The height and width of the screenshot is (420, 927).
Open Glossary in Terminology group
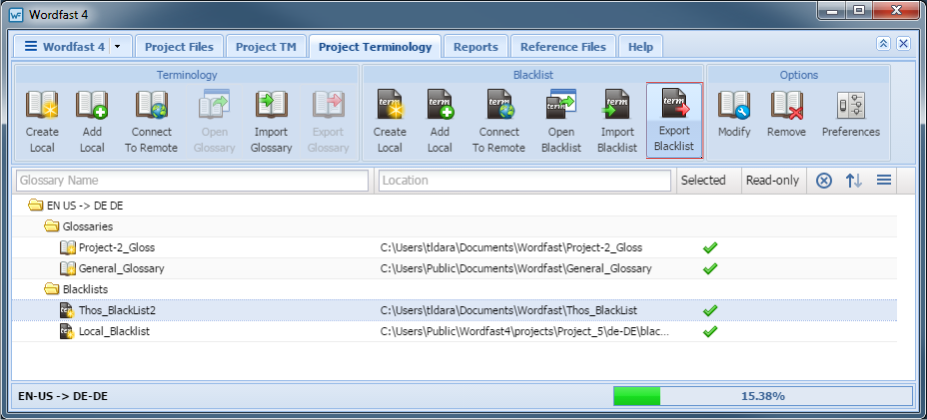tap(214, 122)
